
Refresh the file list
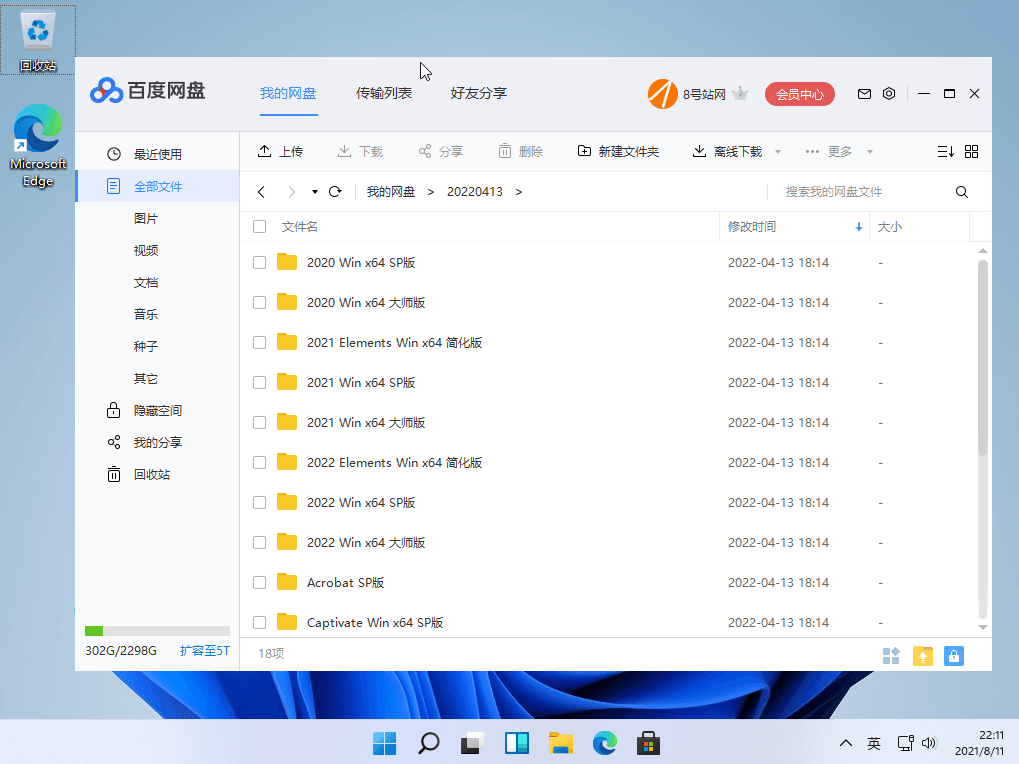click(335, 192)
